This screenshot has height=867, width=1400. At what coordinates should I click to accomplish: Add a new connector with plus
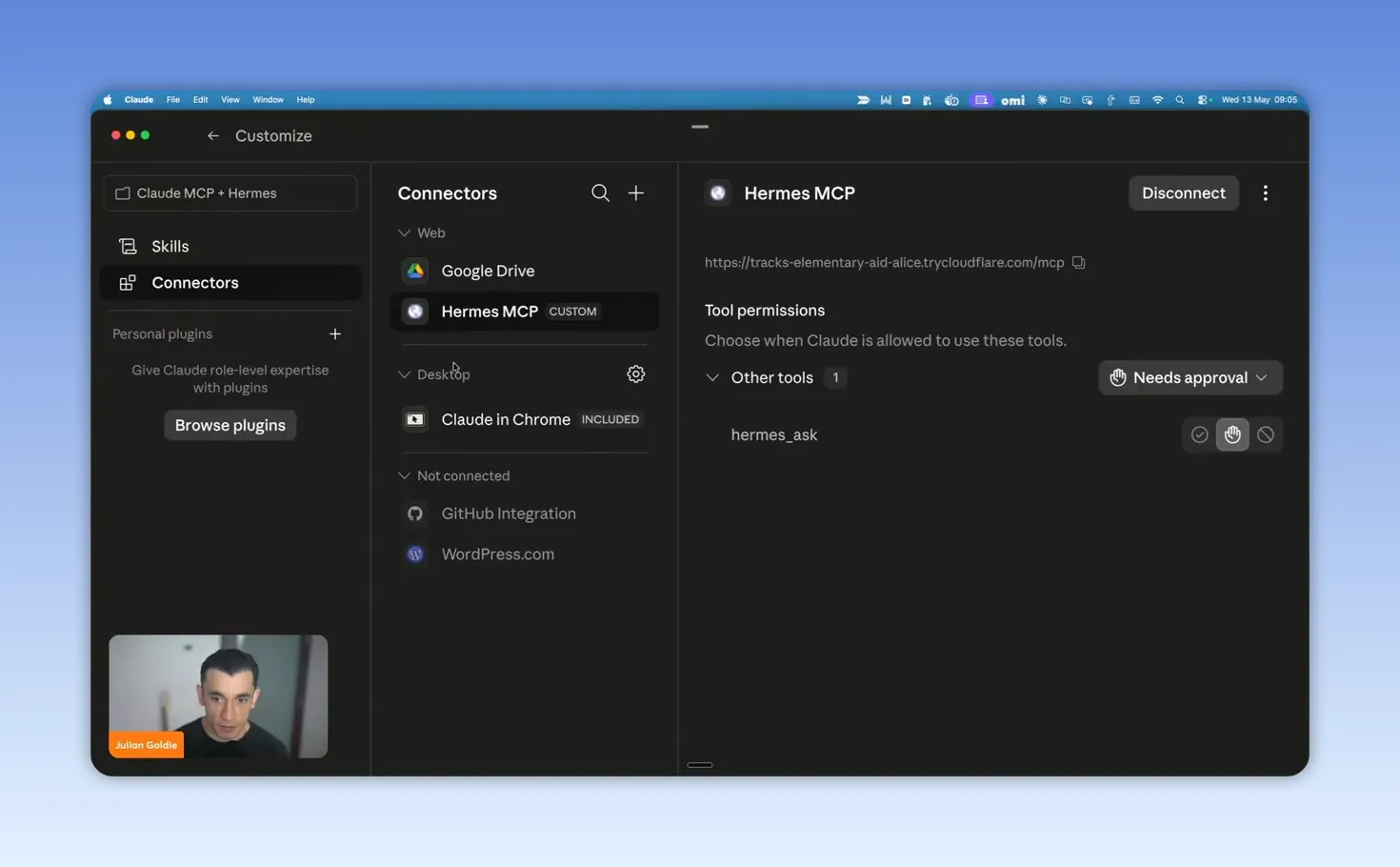636,193
